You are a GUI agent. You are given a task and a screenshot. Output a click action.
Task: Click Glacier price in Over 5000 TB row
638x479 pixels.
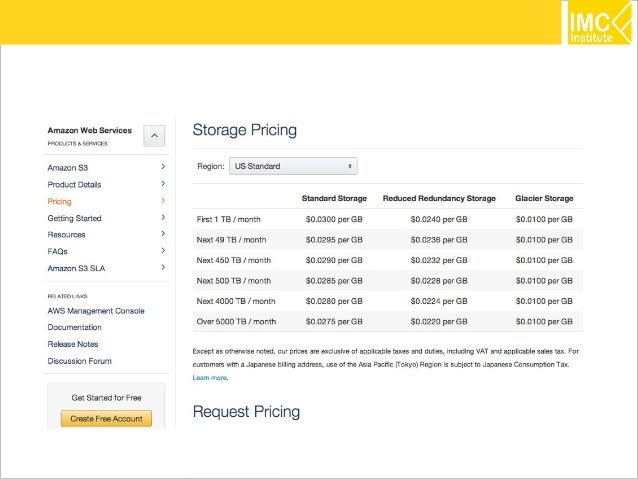[544, 322]
